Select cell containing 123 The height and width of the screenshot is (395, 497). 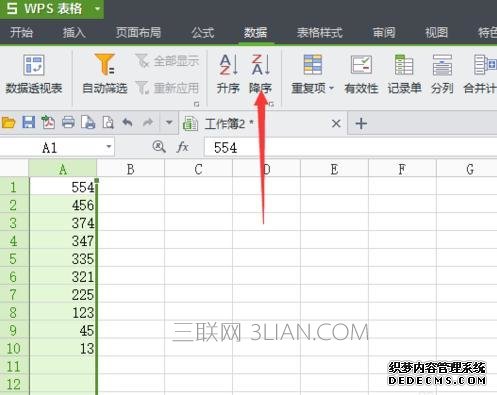click(63, 313)
